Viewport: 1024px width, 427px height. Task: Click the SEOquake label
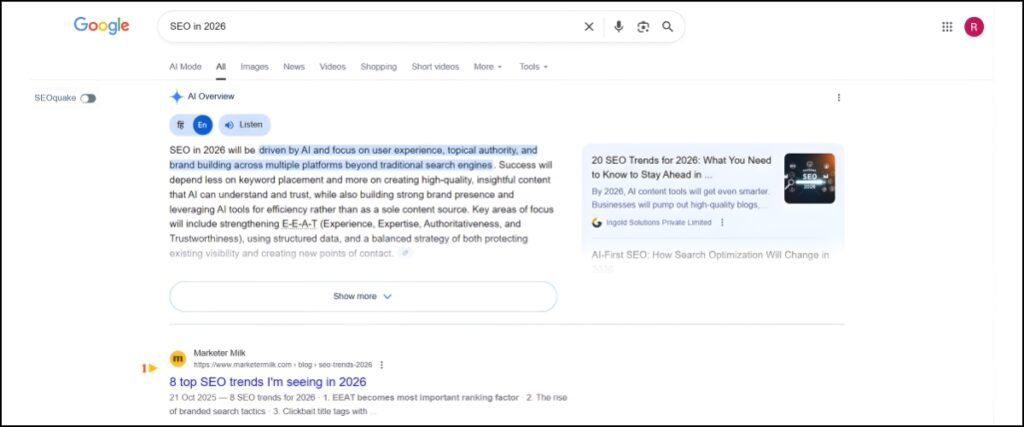(55, 98)
